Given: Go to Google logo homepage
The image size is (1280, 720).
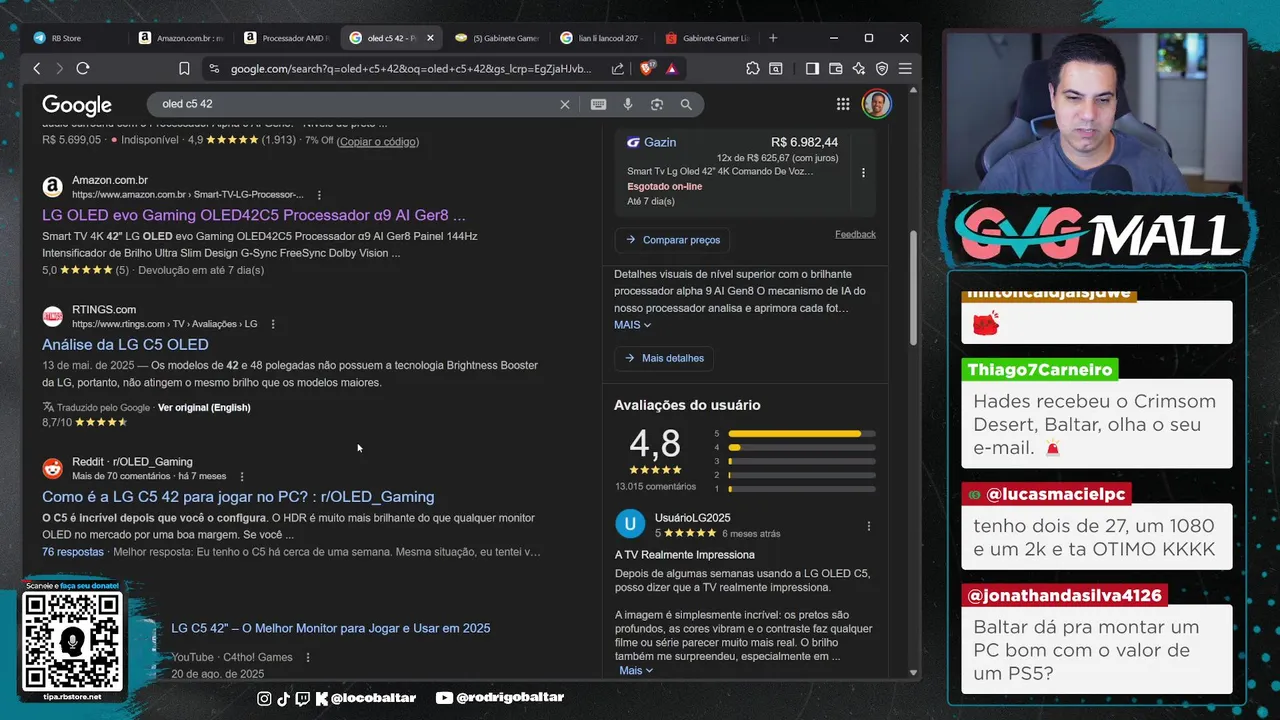Looking at the screenshot, I should pyautogui.click(x=77, y=105).
